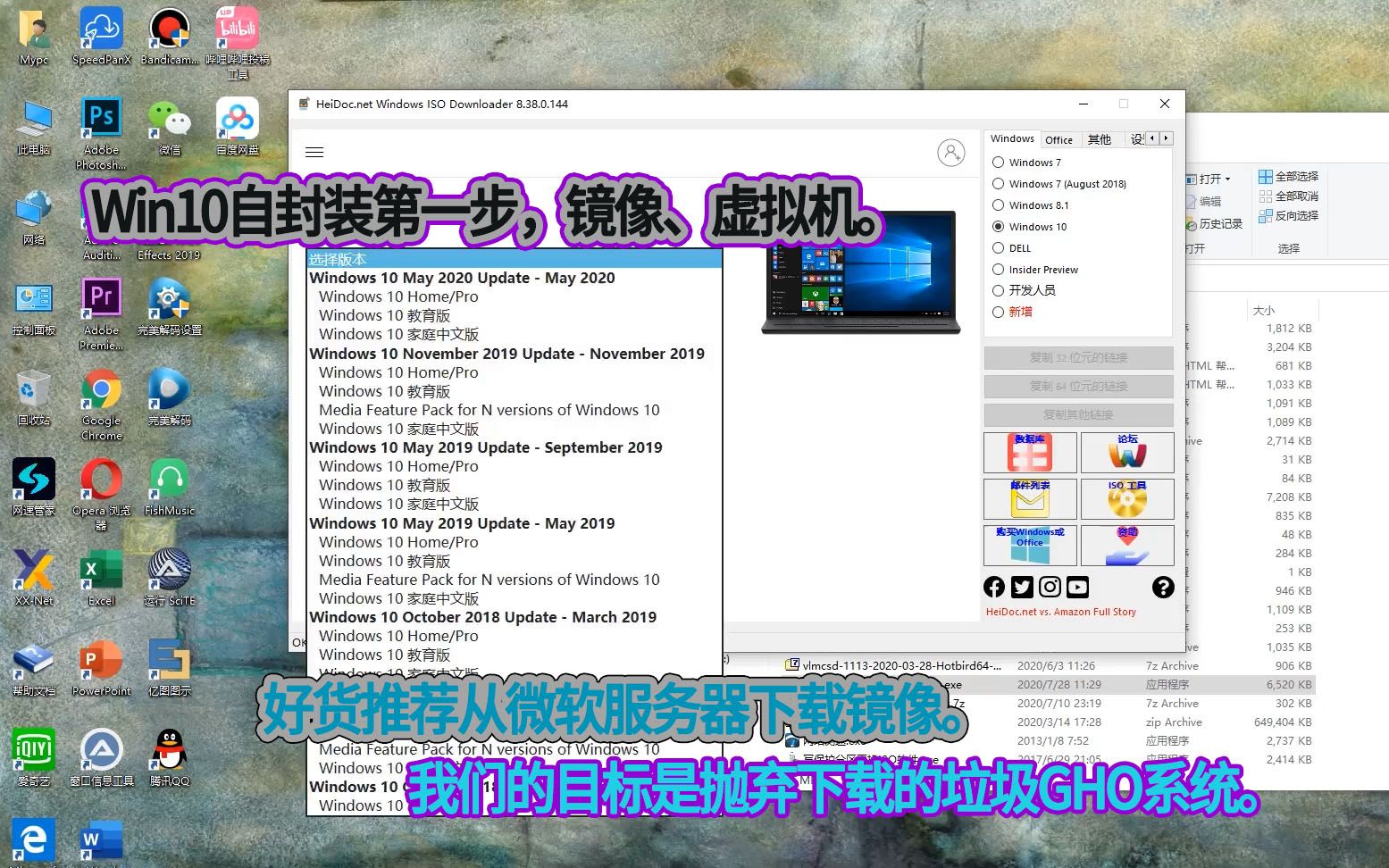Open 腾讯QQ desktop icon
Screen dimensions: 1389x868
click(x=170, y=757)
